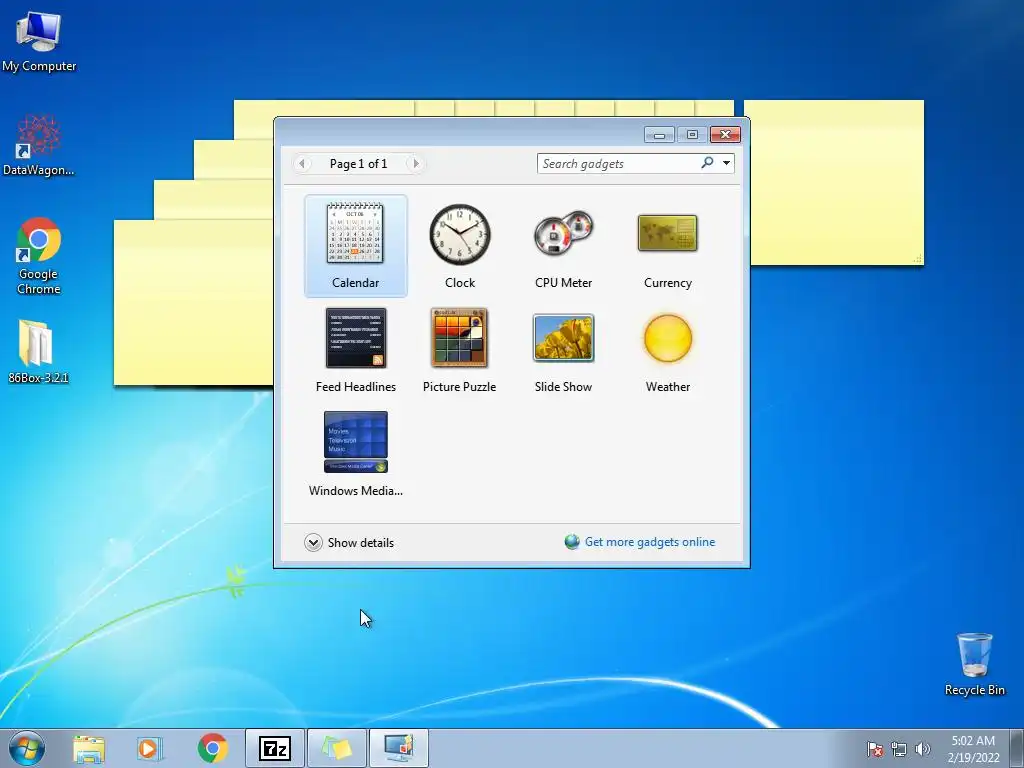The height and width of the screenshot is (768, 1024).
Task: Open Recycle Bin on desktop
Action: [x=974, y=664]
